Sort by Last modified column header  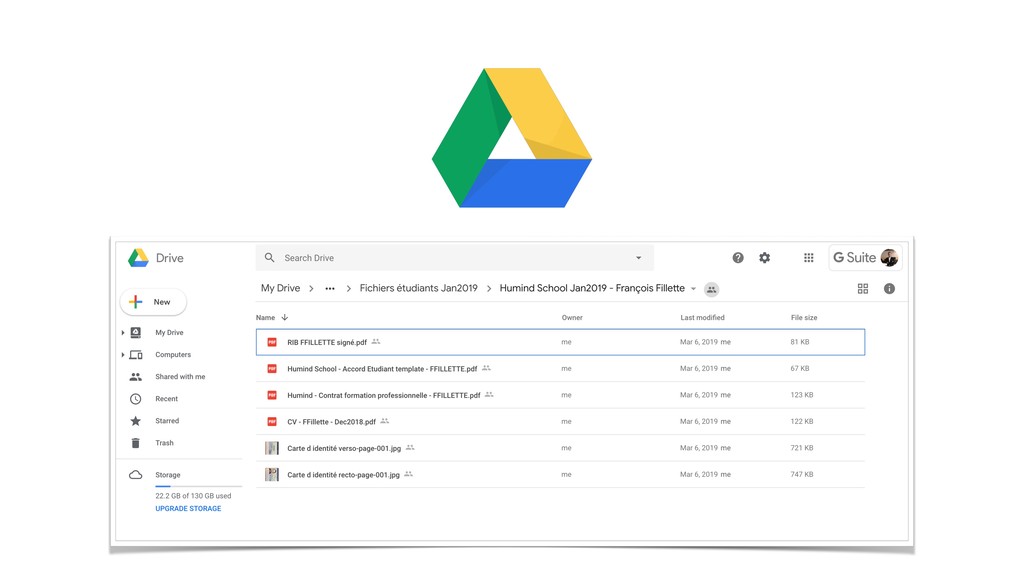click(702, 317)
